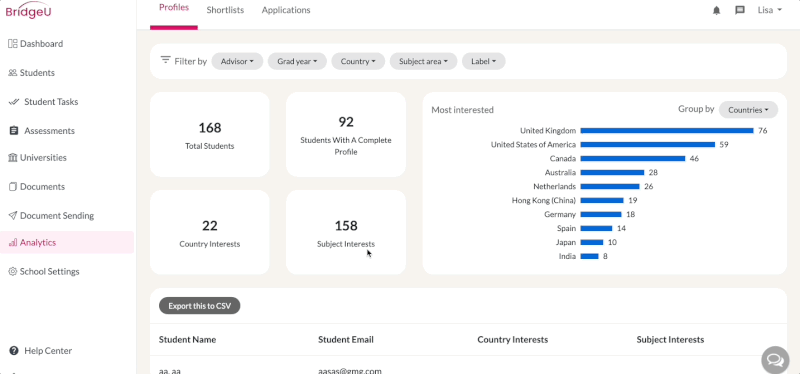Click the Dashboard sidebar icon
The width and height of the screenshot is (800, 374).
pos(13,44)
